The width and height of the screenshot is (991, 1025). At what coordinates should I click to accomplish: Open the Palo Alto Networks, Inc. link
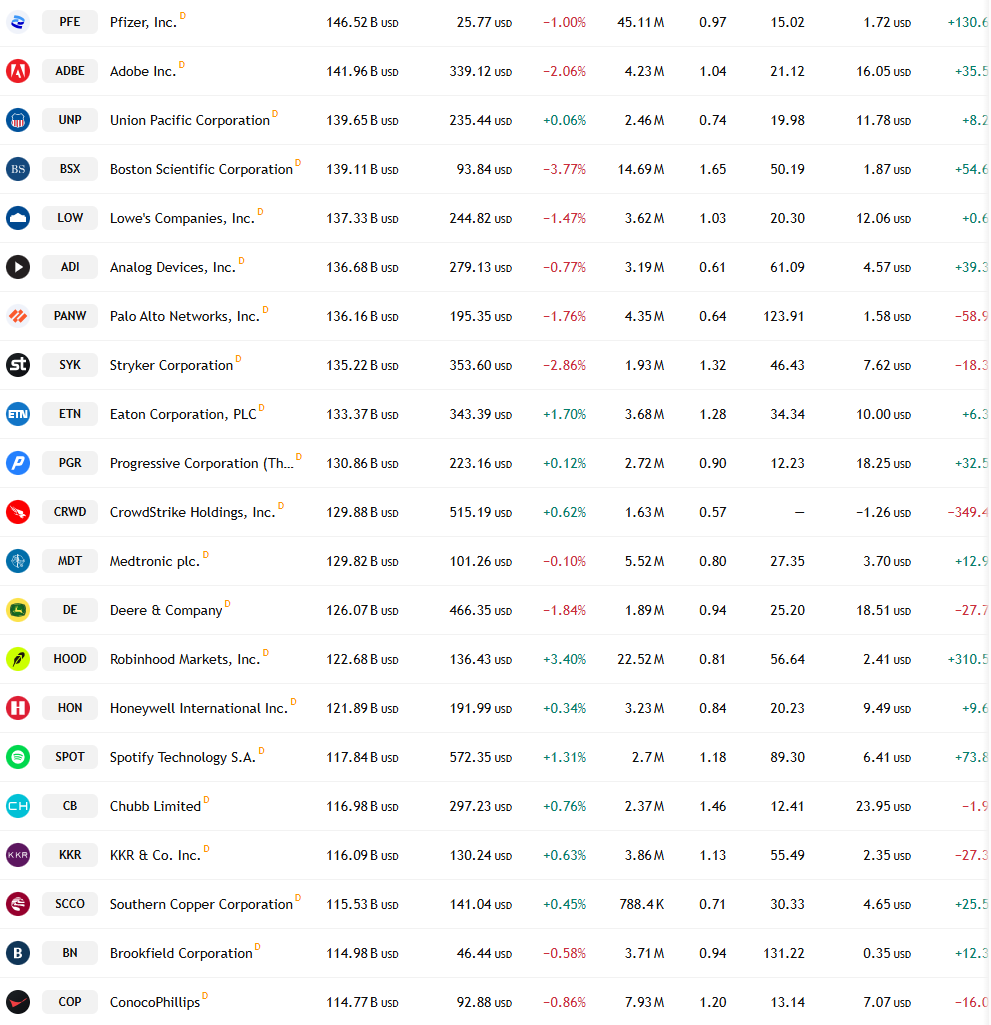pyautogui.click(x=185, y=317)
